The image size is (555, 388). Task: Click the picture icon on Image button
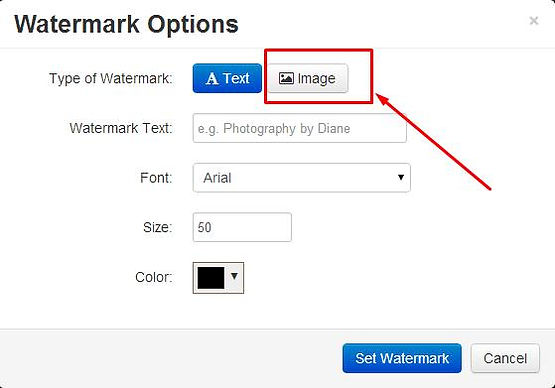coord(286,78)
